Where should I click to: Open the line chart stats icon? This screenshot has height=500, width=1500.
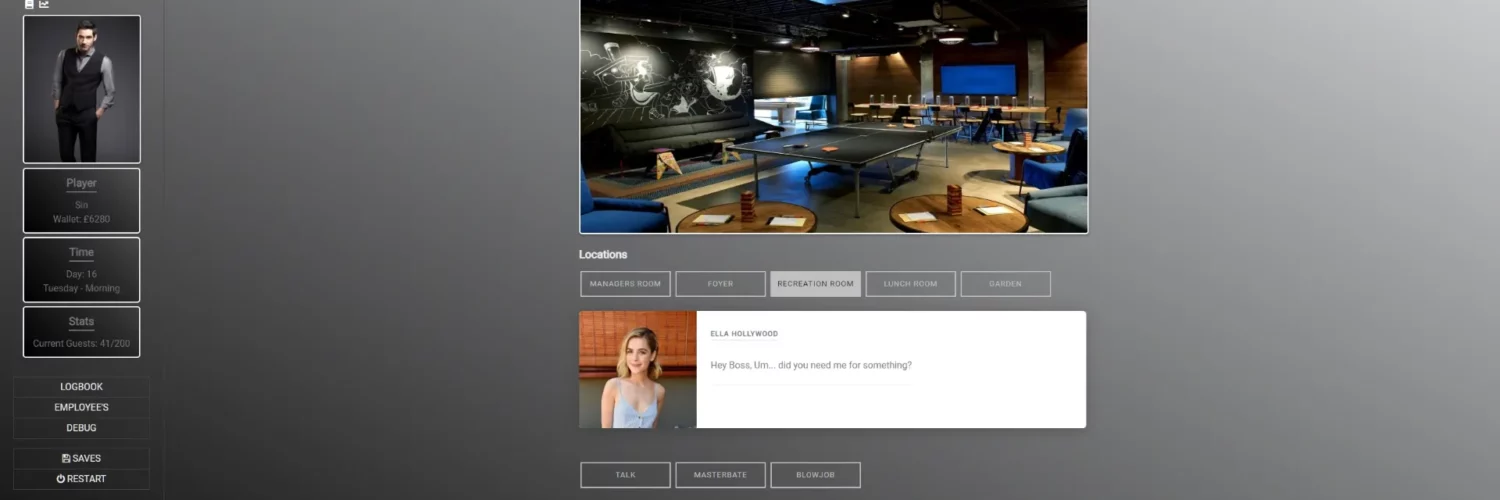[x=44, y=4]
